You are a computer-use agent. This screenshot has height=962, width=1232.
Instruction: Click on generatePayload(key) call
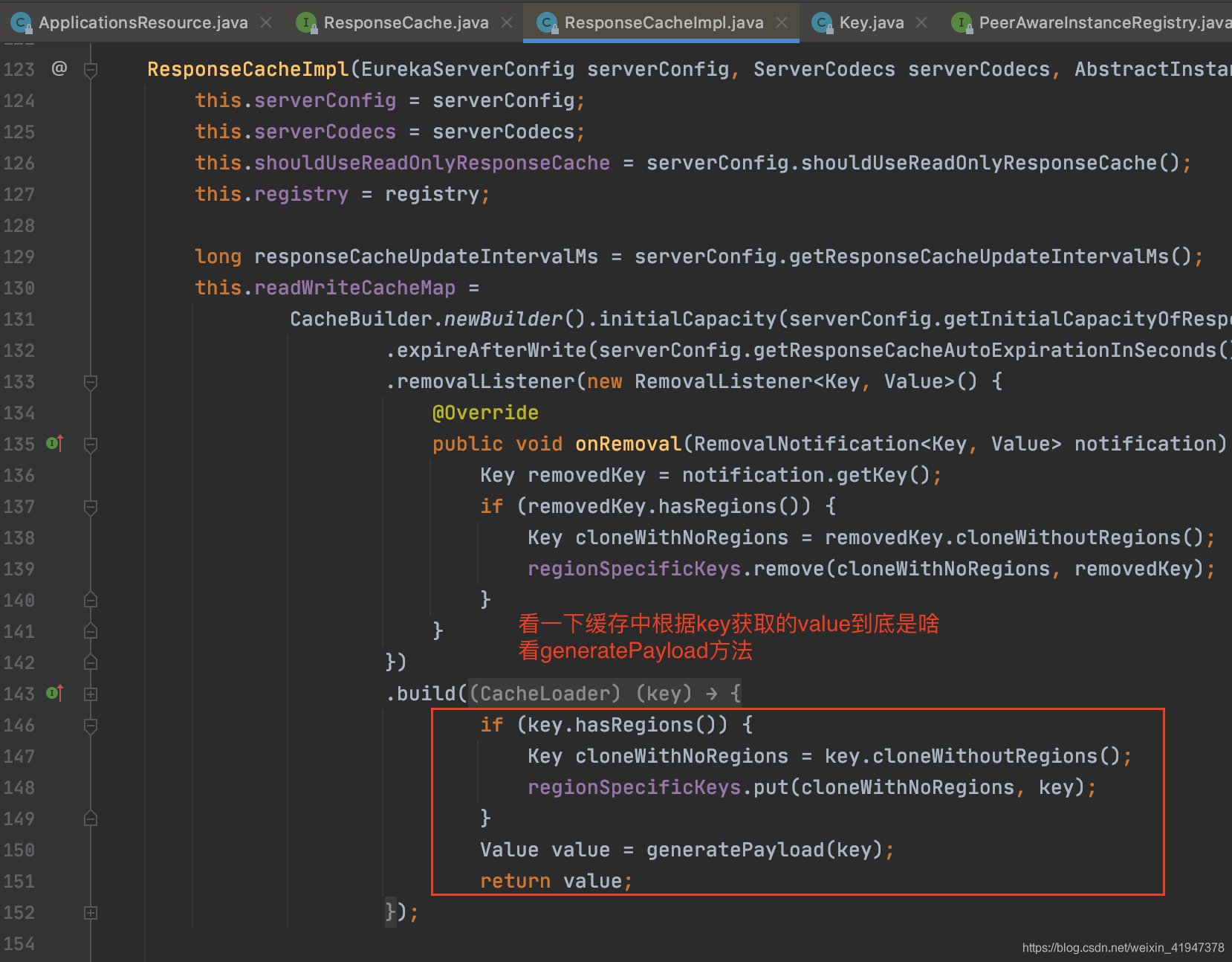point(764,850)
